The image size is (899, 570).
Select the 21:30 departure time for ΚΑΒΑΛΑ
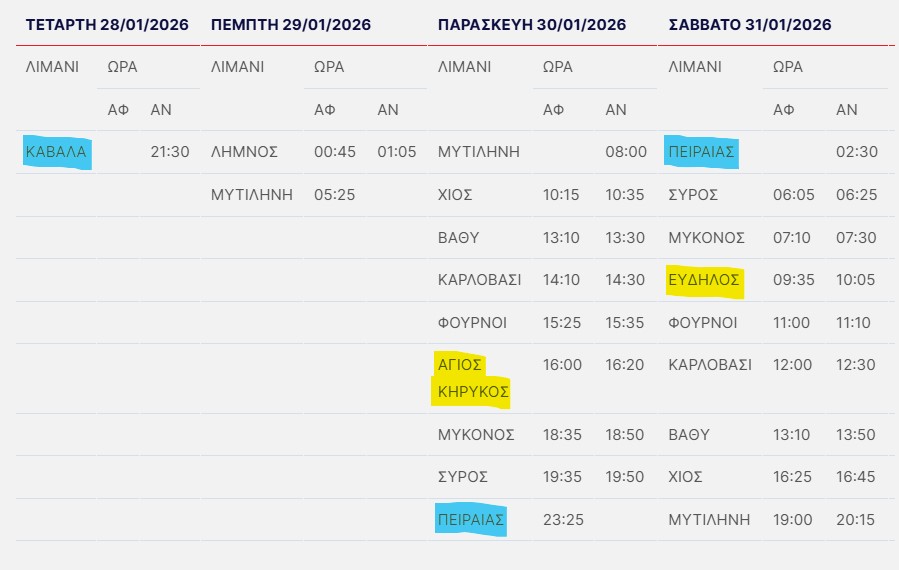click(170, 153)
